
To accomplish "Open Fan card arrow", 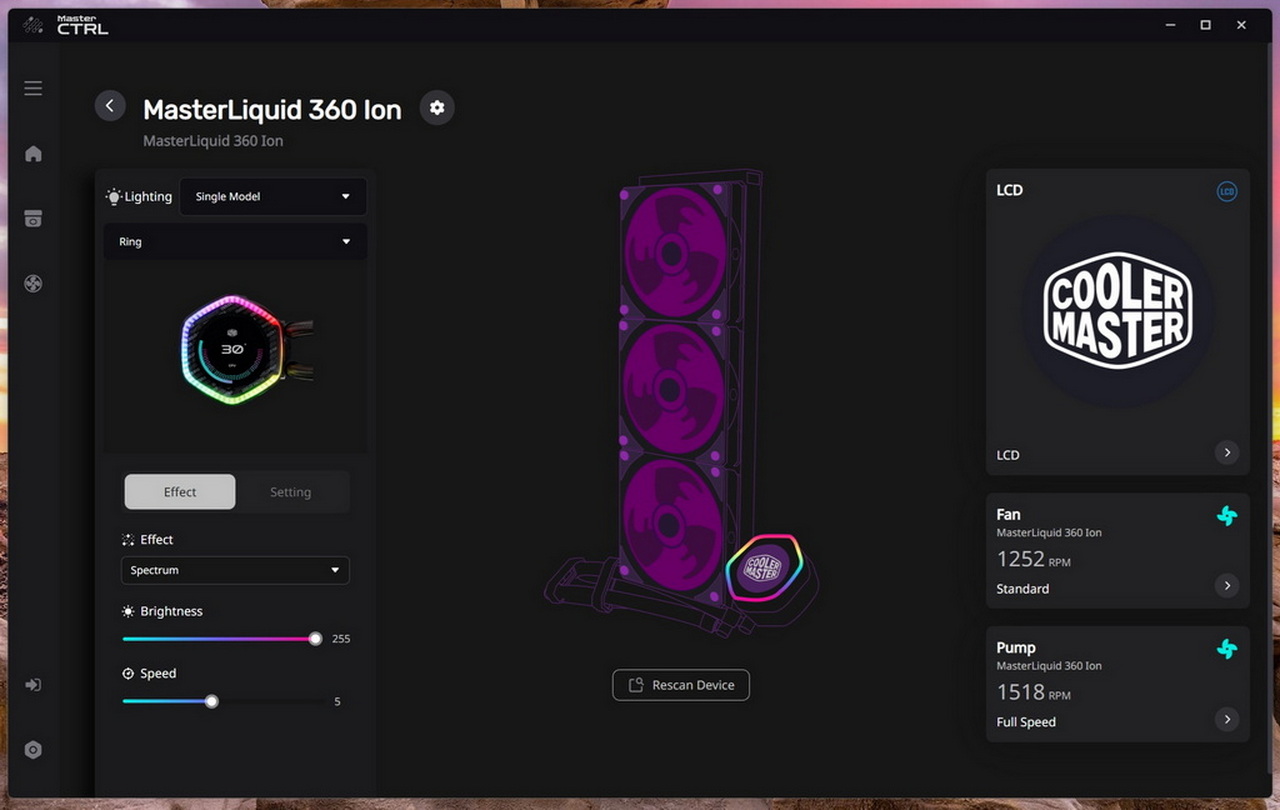I will click(x=1227, y=586).
